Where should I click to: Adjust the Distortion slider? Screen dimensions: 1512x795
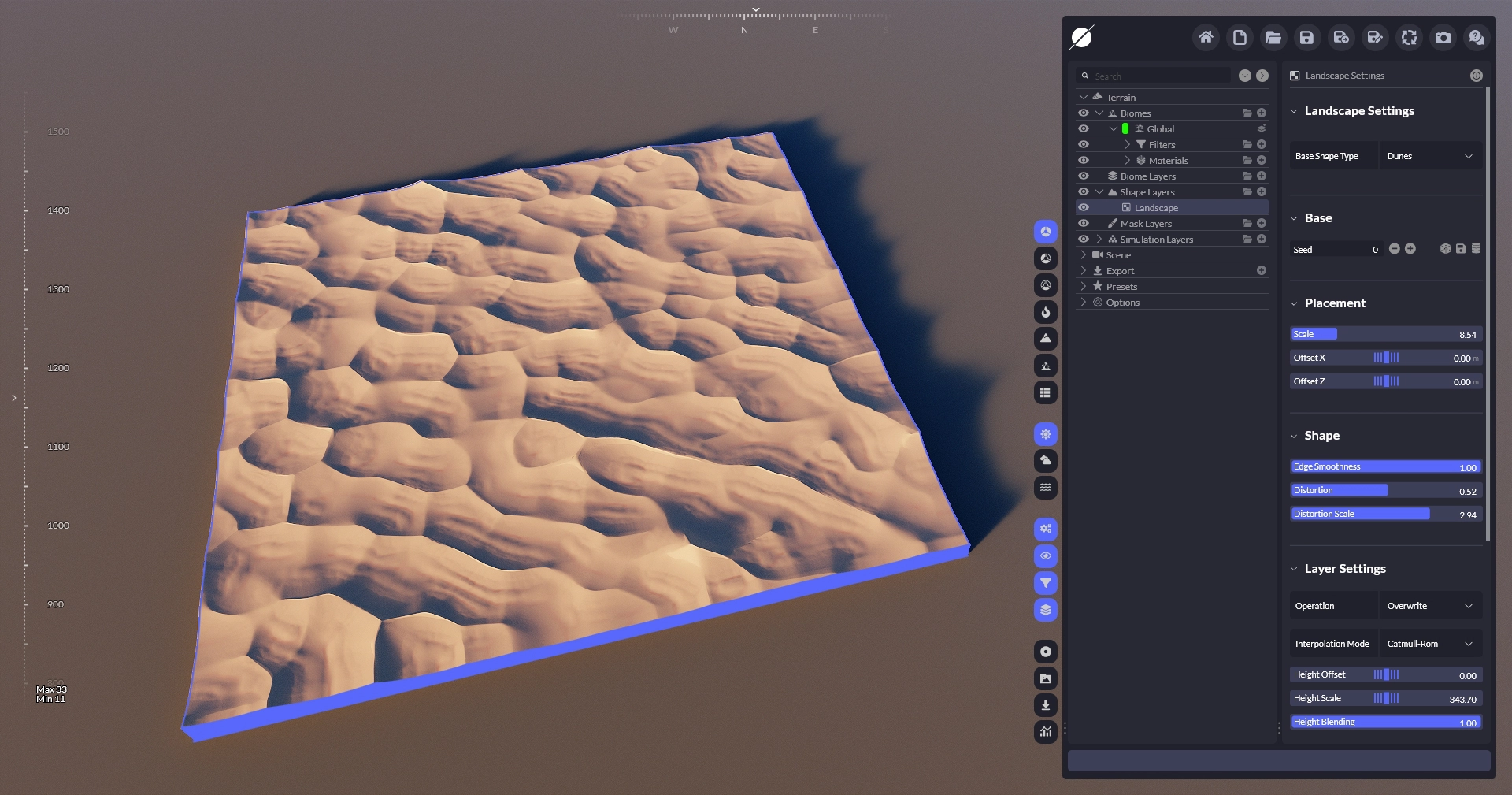(x=1386, y=490)
